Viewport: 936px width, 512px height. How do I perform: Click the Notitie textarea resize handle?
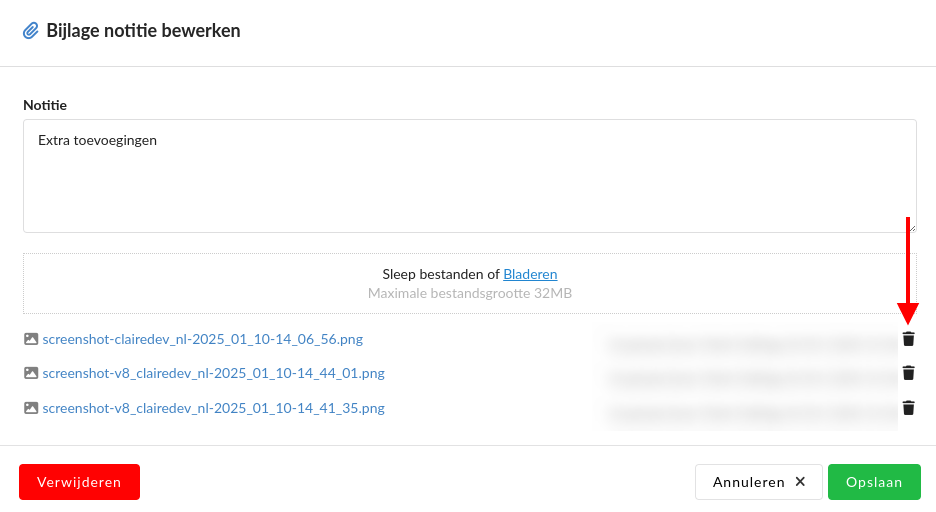point(911,227)
